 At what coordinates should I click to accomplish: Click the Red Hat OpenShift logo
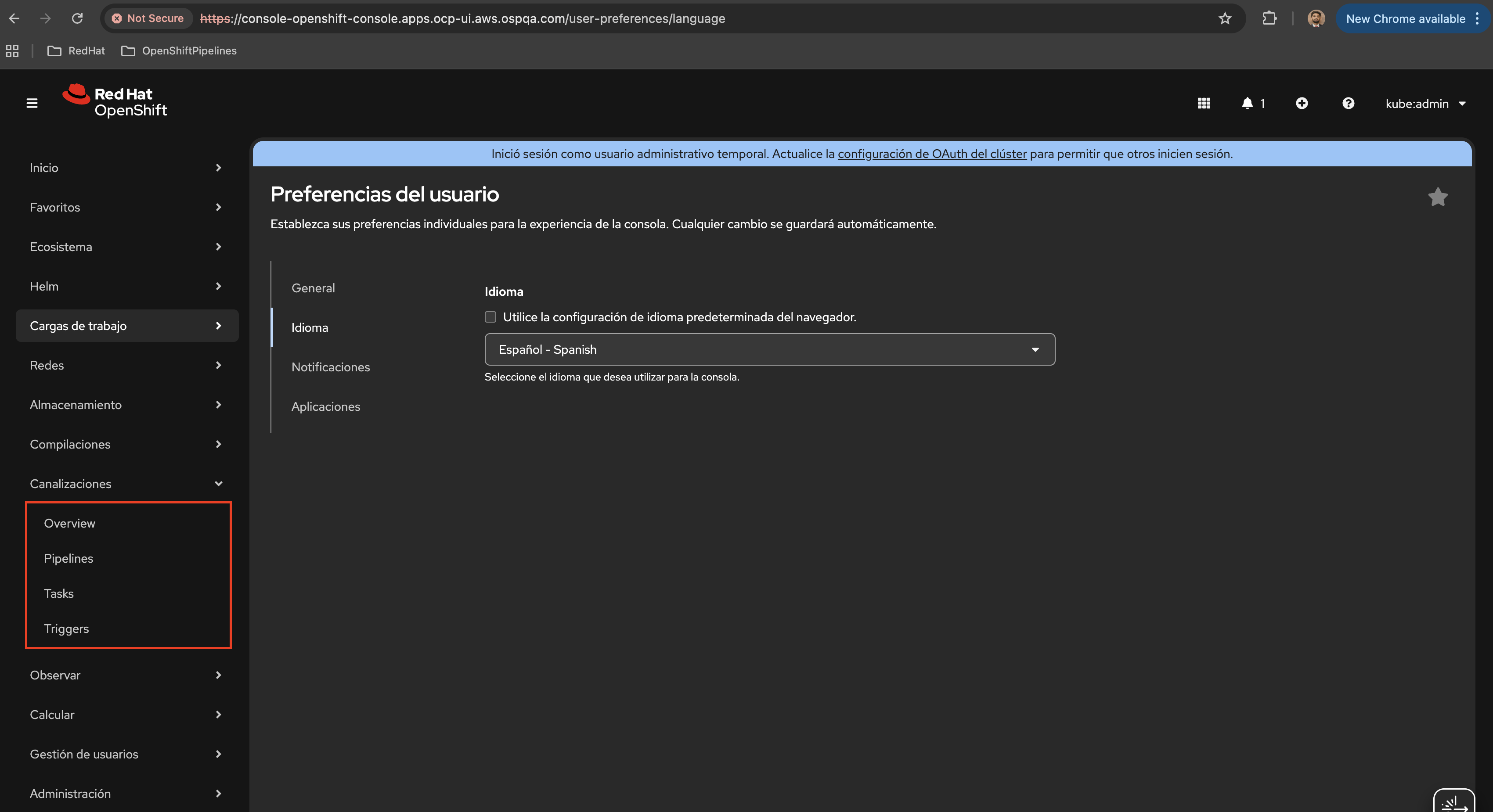pyautogui.click(x=115, y=101)
